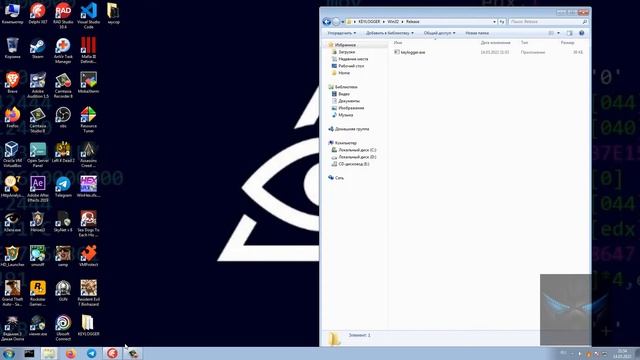Select the Grand Theft Auto desktop shortcut
This screenshot has height=360, width=640.
(x=12, y=293)
